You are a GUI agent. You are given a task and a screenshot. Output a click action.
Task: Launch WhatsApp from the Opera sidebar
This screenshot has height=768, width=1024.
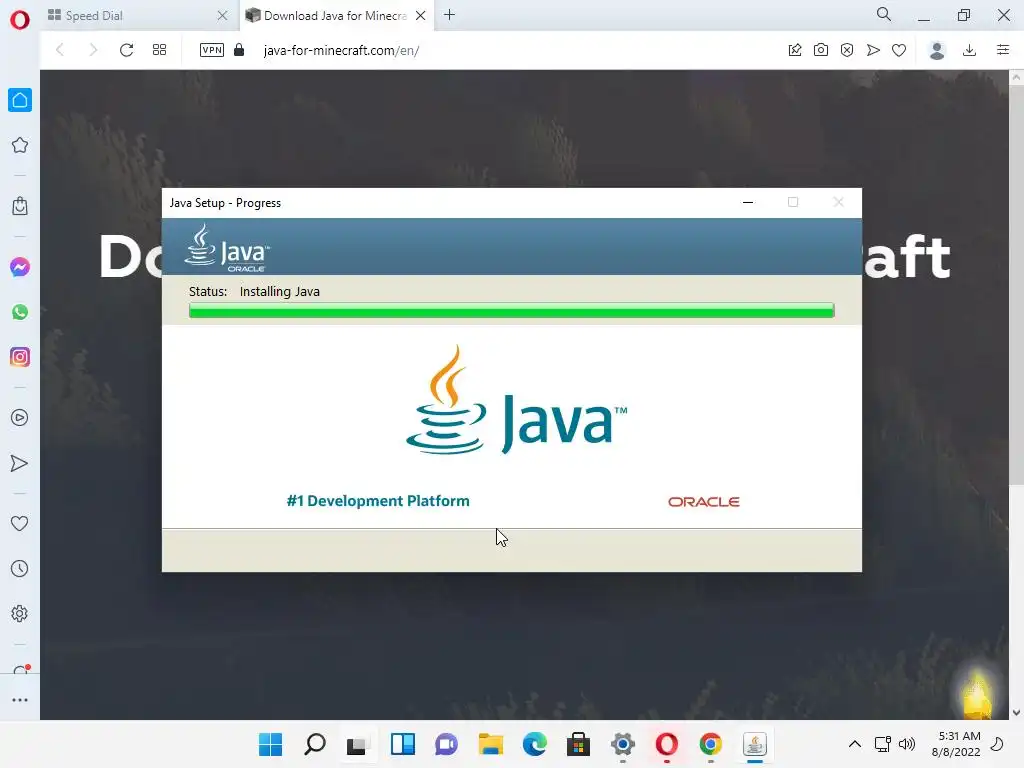click(20, 312)
